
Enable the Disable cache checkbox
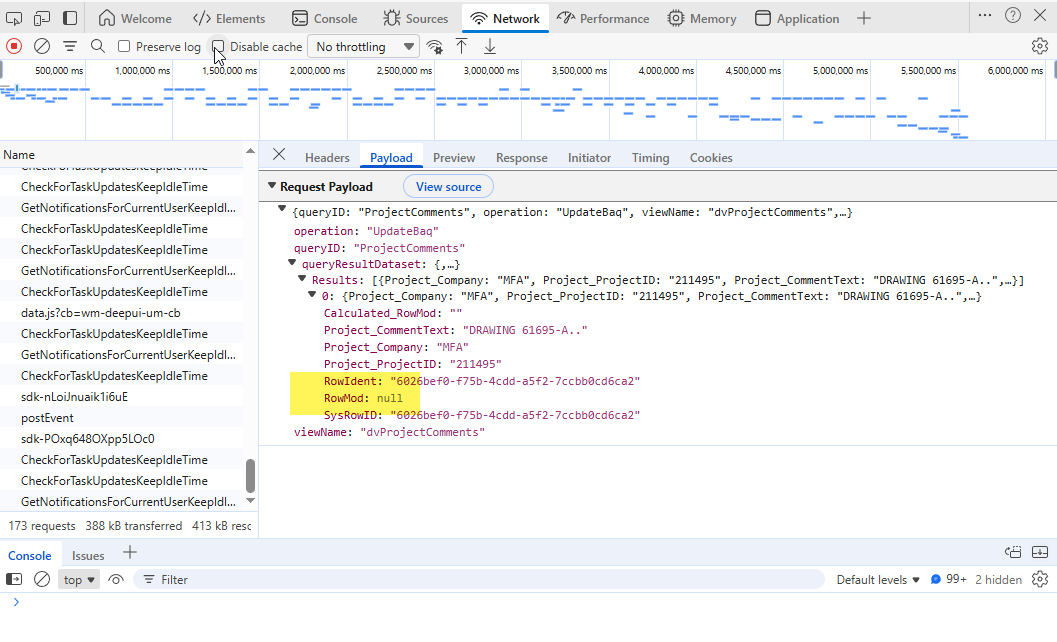tap(218, 47)
